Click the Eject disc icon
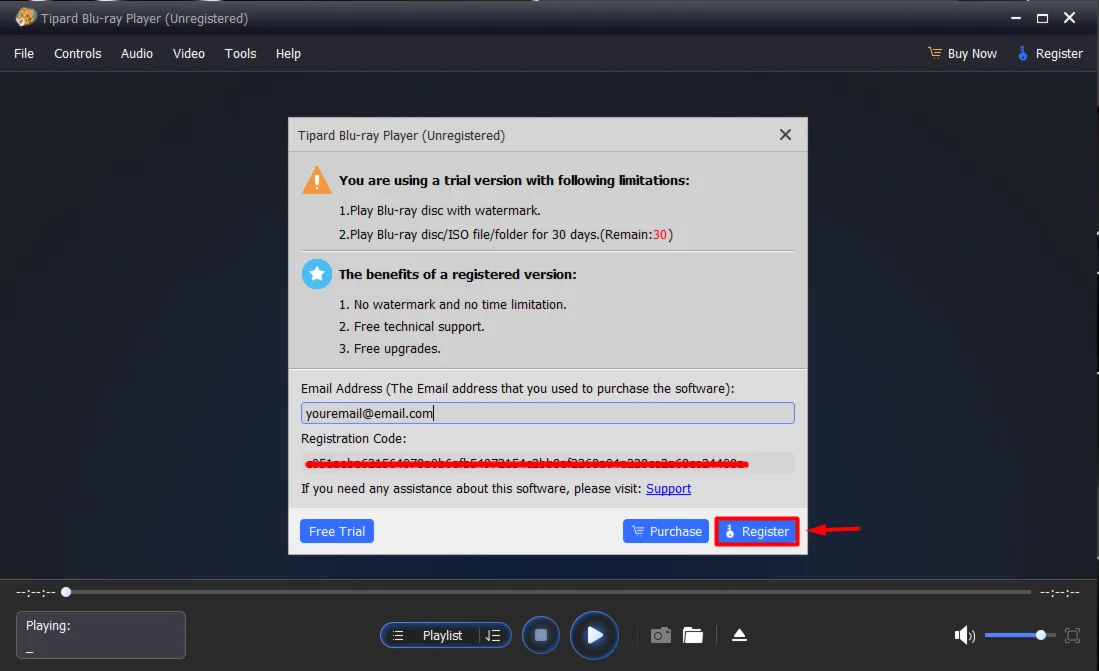 coord(739,635)
